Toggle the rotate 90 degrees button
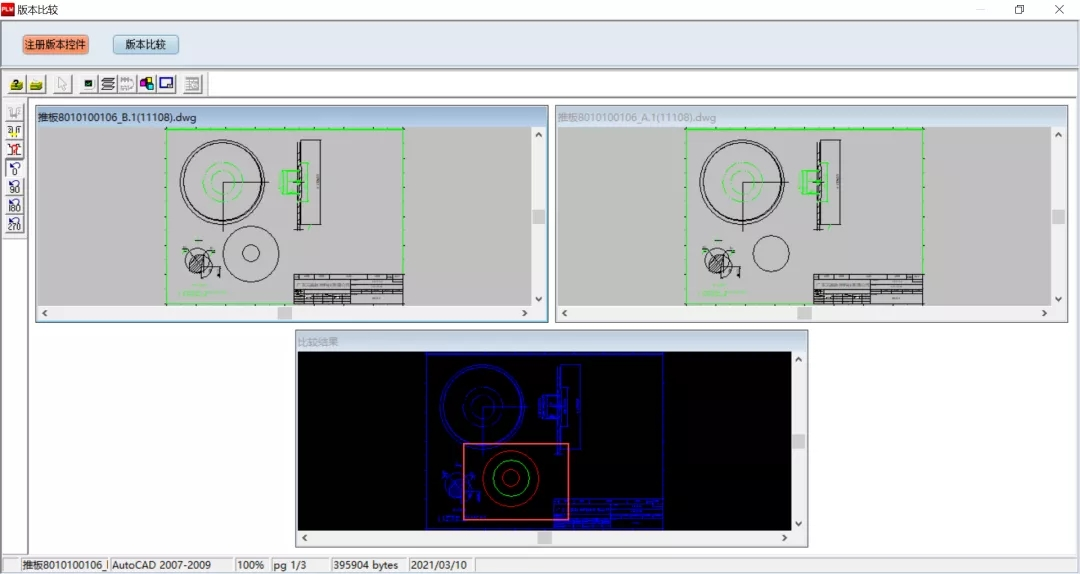Viewport: 1080px width, 574px height. pos(14,187)
